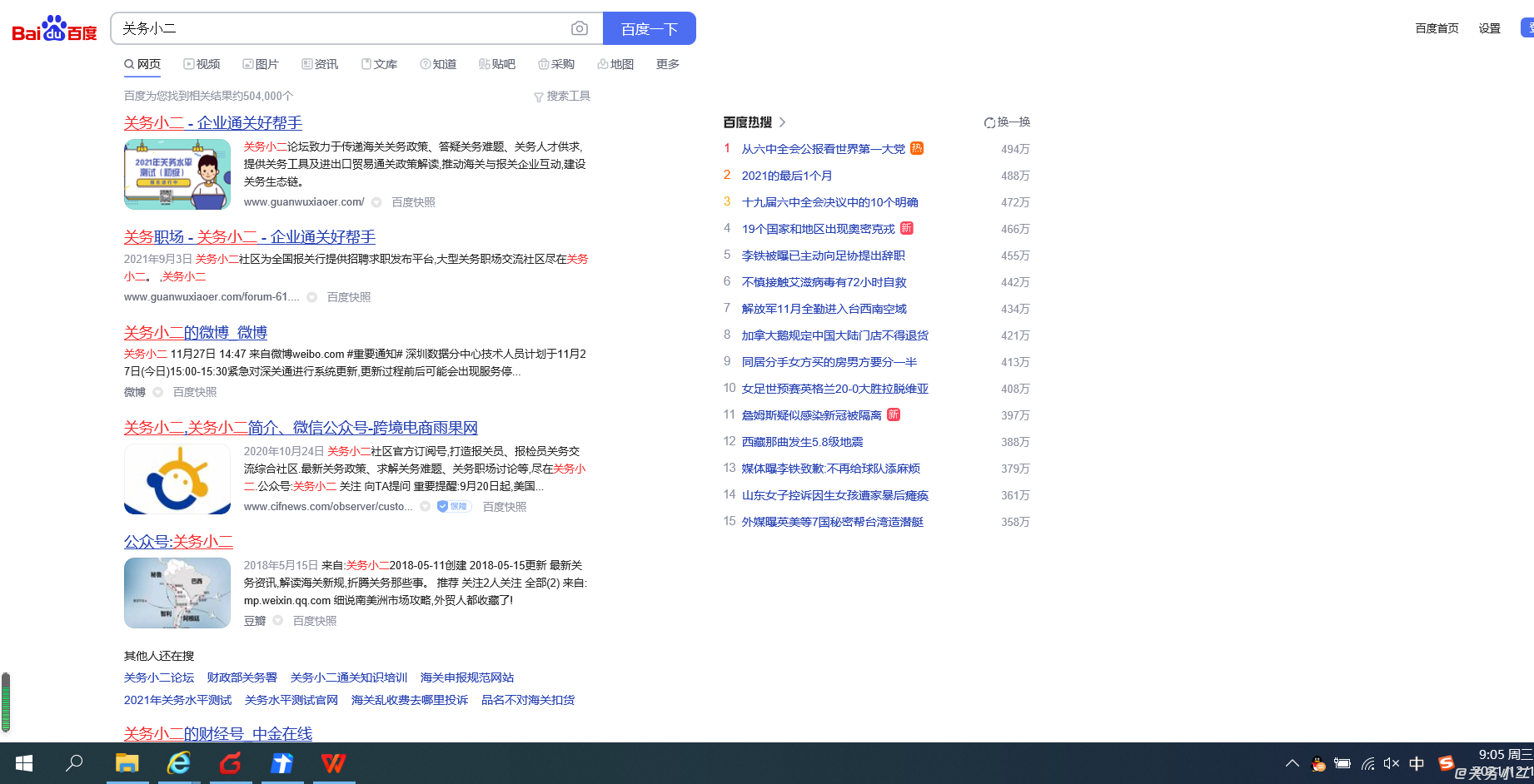Open result 关务职场 - 关务小二

250,237
